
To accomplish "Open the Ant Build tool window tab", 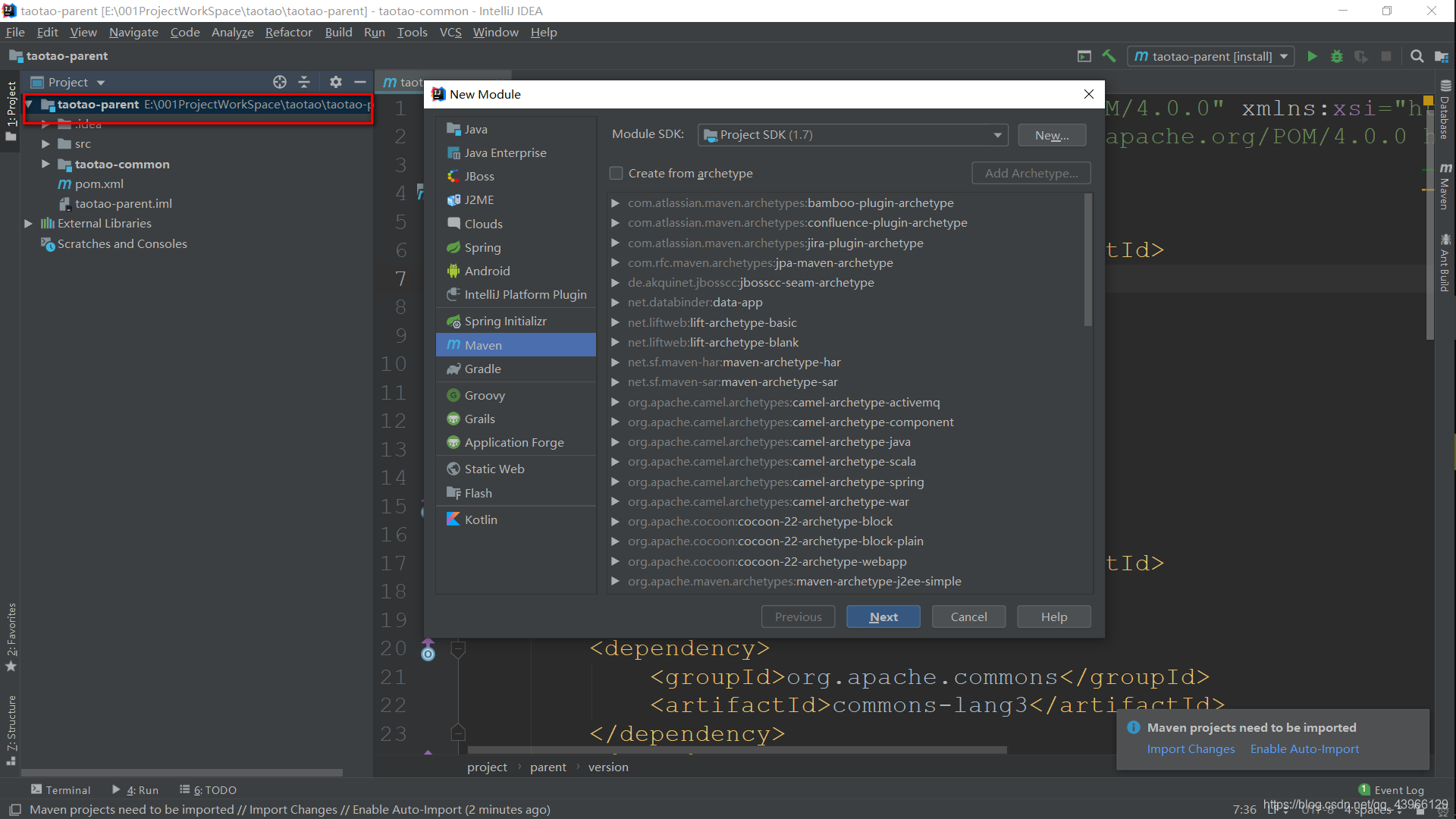I will tap(1445, 262).
